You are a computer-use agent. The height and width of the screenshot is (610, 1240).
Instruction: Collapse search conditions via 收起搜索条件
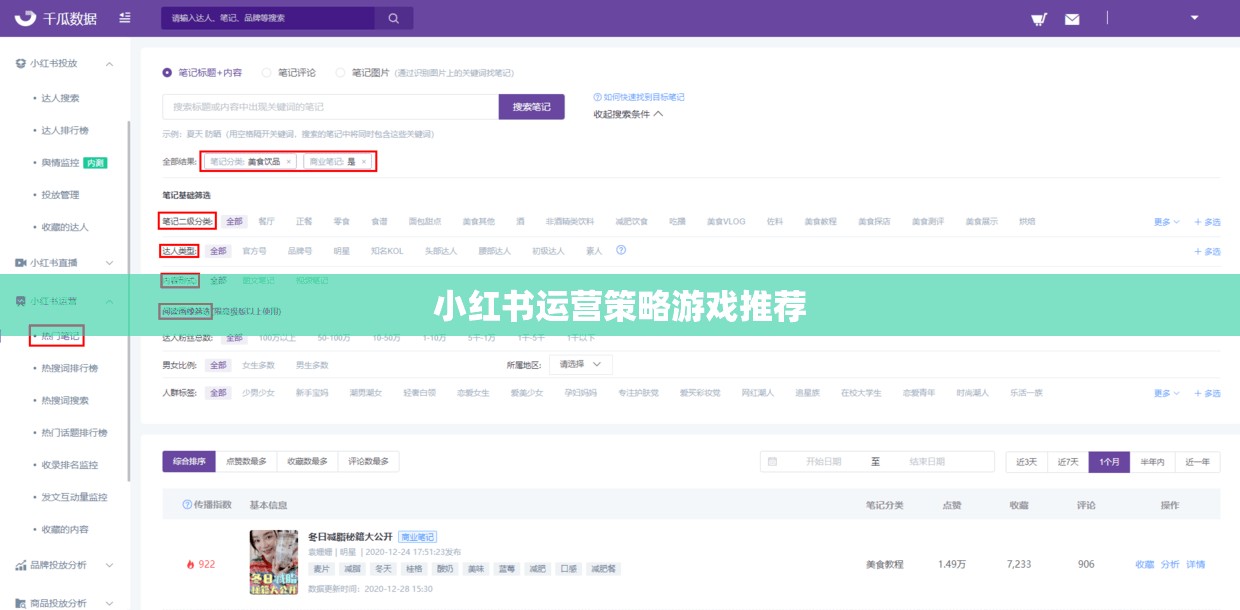coord(628,114)
